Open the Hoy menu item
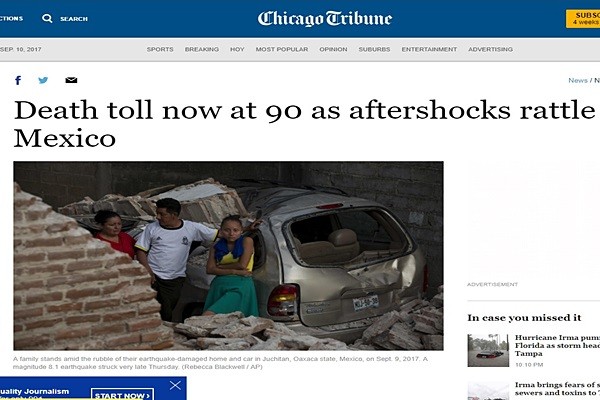This screenshot has height=400, width=600. [x=237, y=49]
